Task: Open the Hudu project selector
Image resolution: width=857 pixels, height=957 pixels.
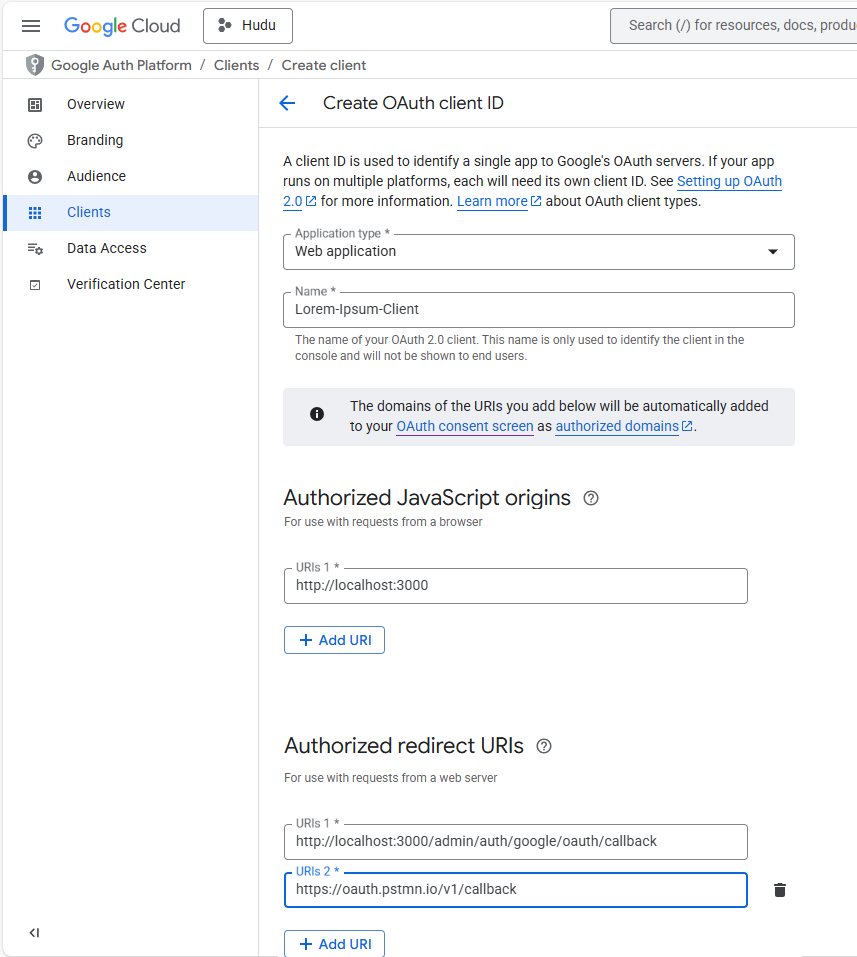Action: tap(247, 26)
